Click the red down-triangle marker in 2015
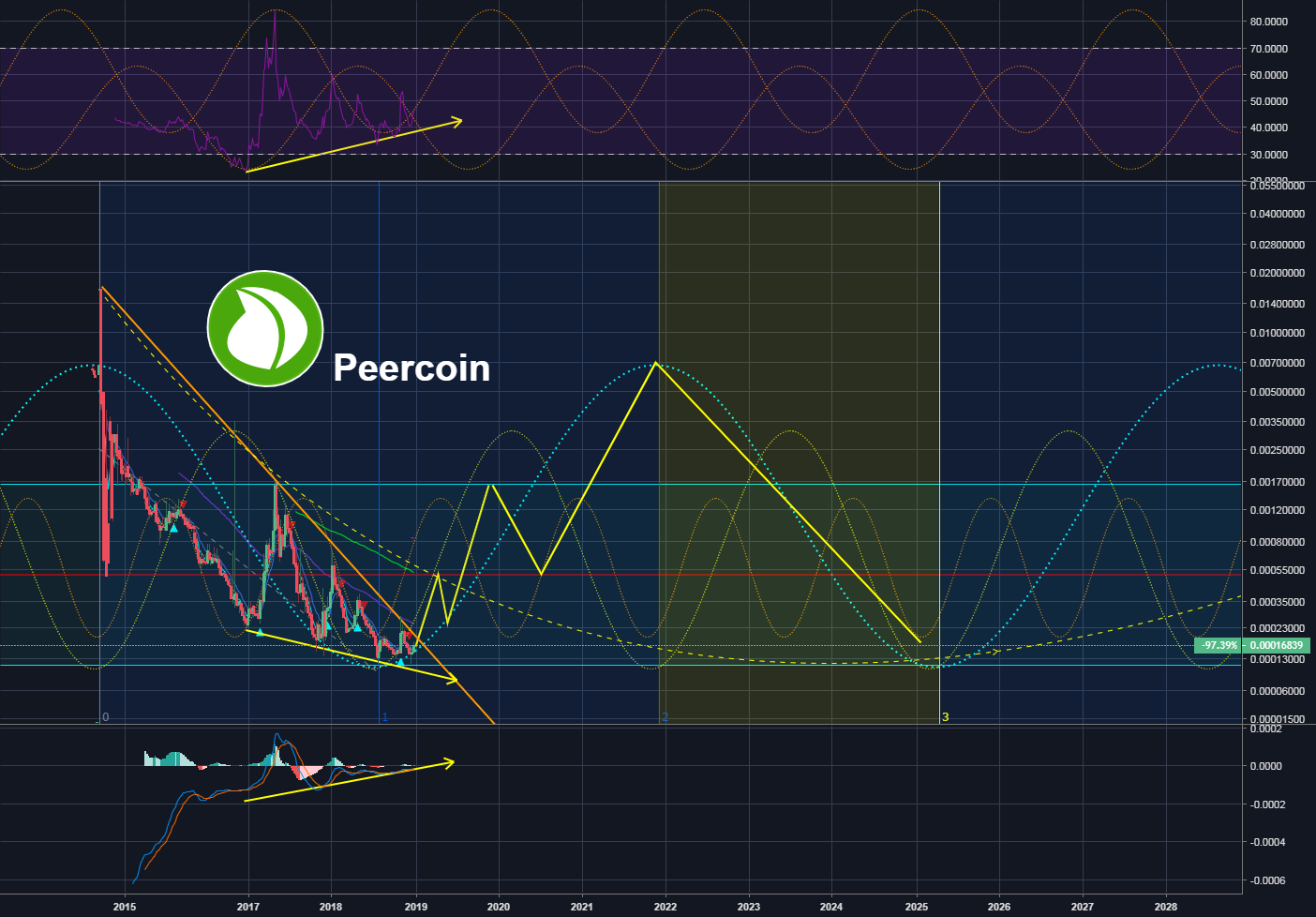 183,505
